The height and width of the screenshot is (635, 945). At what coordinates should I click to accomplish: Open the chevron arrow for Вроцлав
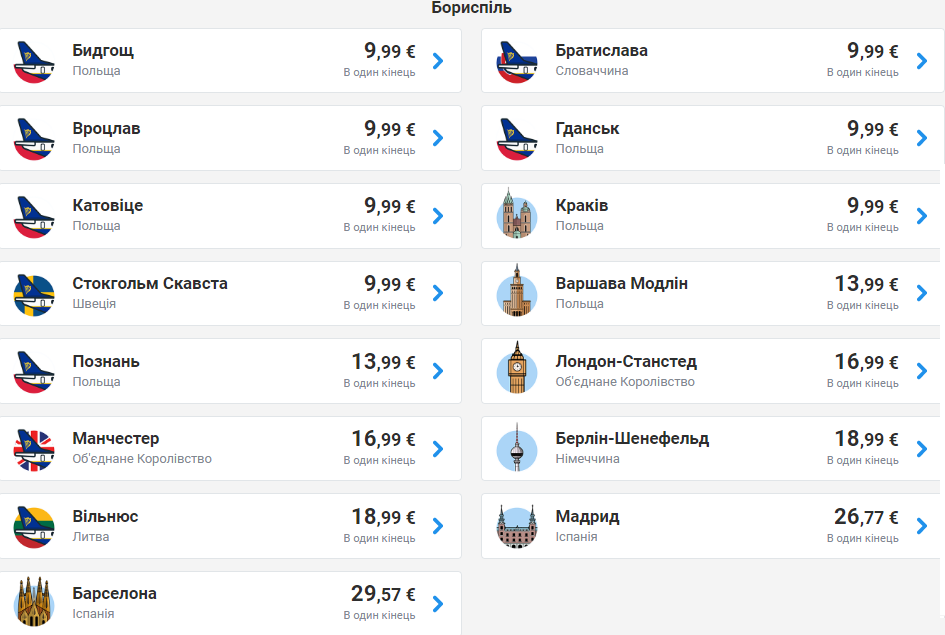click(438, 138)
